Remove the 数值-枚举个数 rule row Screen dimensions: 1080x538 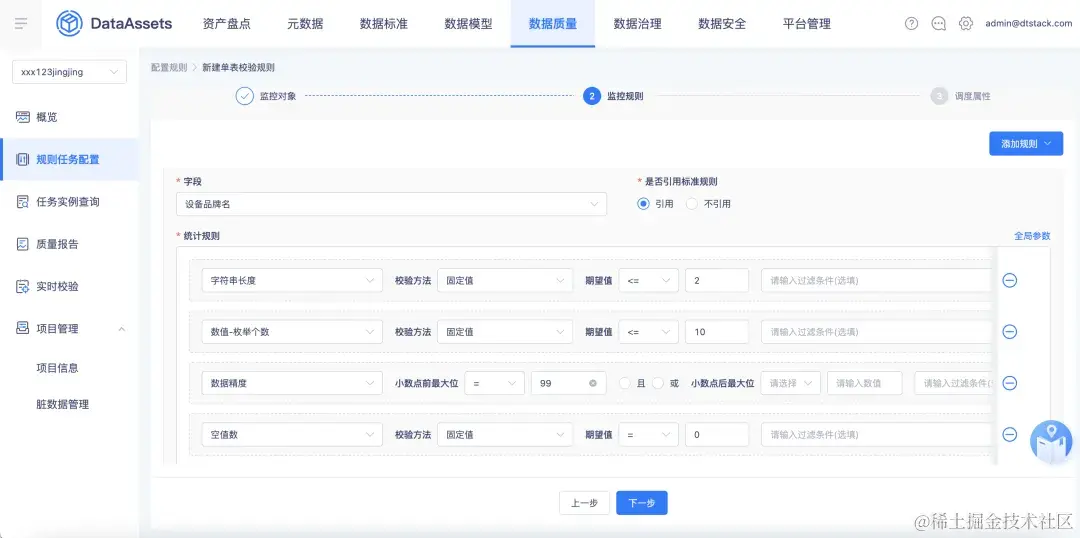pyautogui.click(x=1010, y=331)
